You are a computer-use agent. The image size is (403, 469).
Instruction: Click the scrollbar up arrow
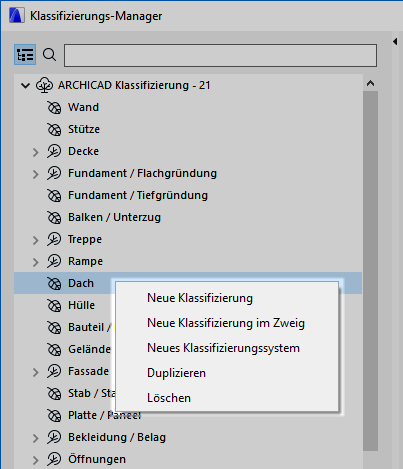[x=370, y=83]
